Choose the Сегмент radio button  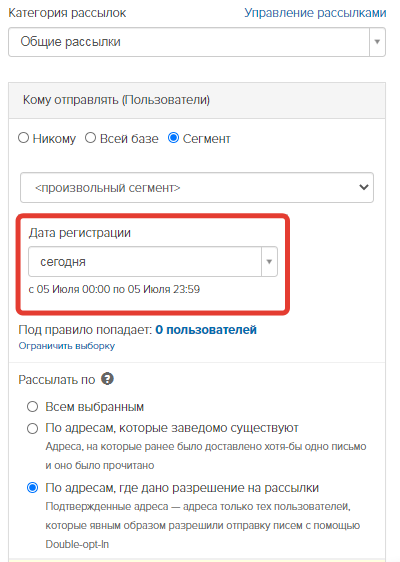pyautogui.click(x=173, y=138)
